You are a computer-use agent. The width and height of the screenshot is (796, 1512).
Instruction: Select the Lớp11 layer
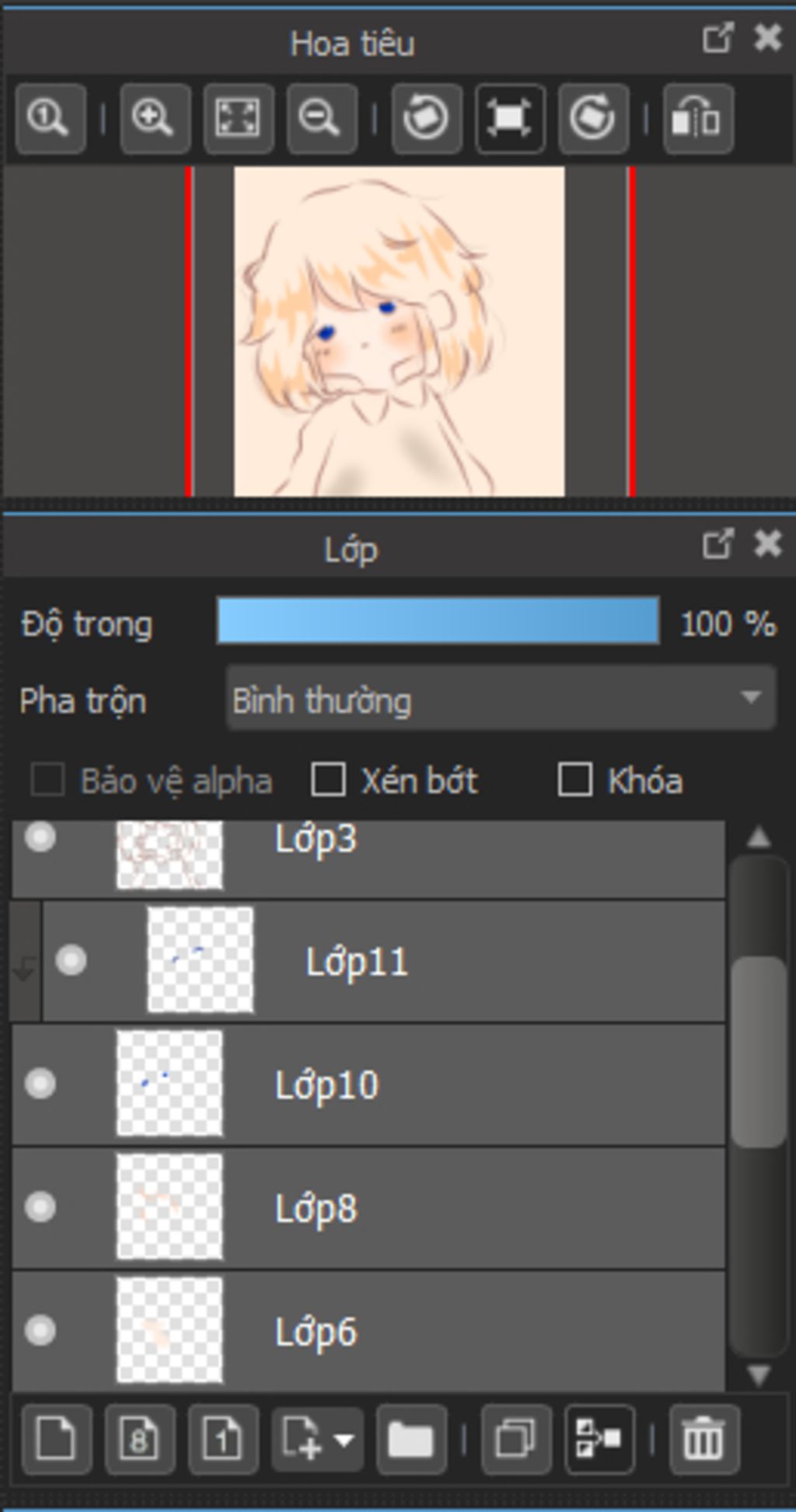[466, 962]
